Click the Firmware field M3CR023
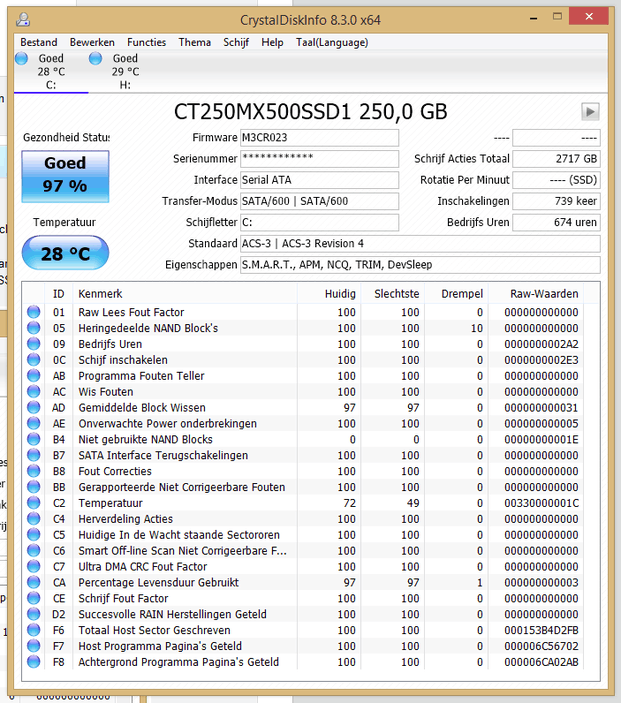This screenshot has width=621, height=703. (x=319, y=138)
